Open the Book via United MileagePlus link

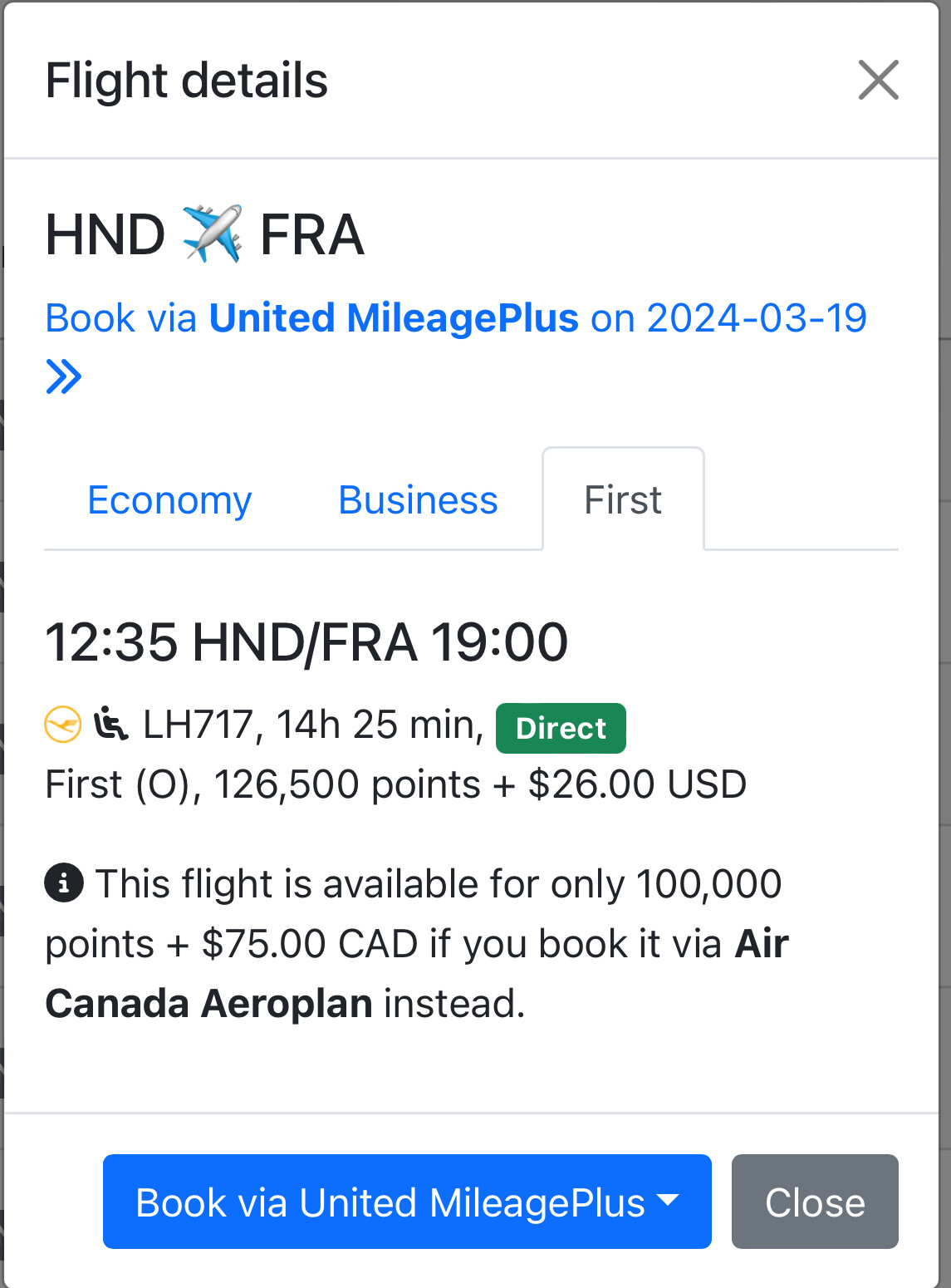455,318
